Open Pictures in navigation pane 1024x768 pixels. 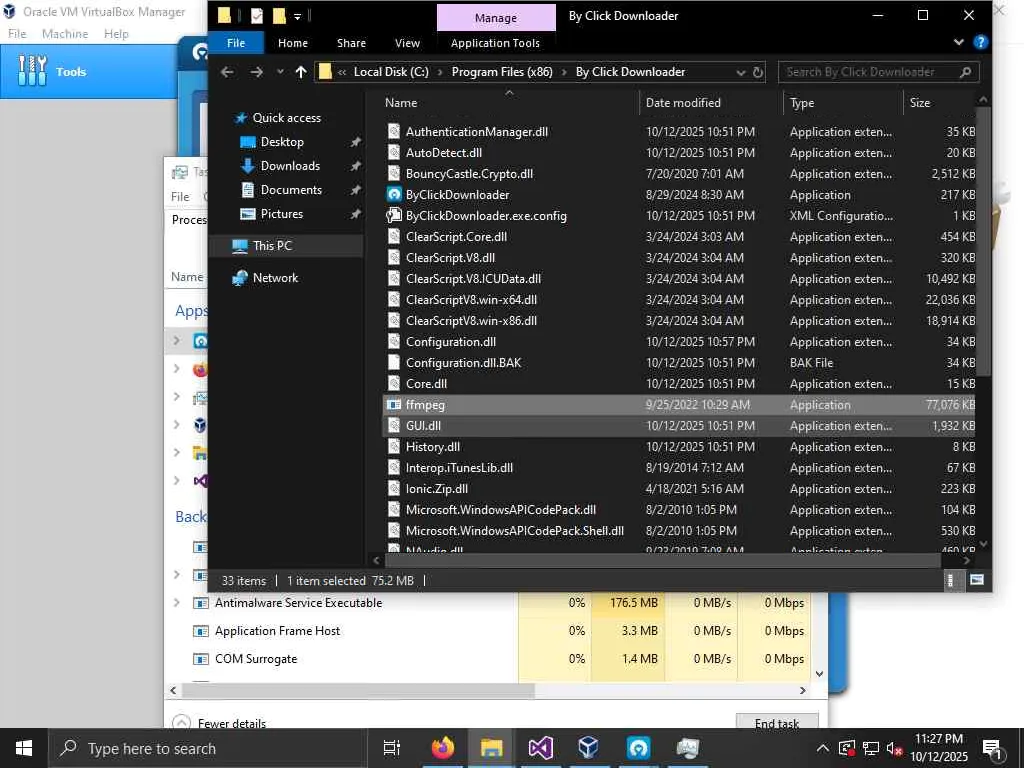[281, 214]
